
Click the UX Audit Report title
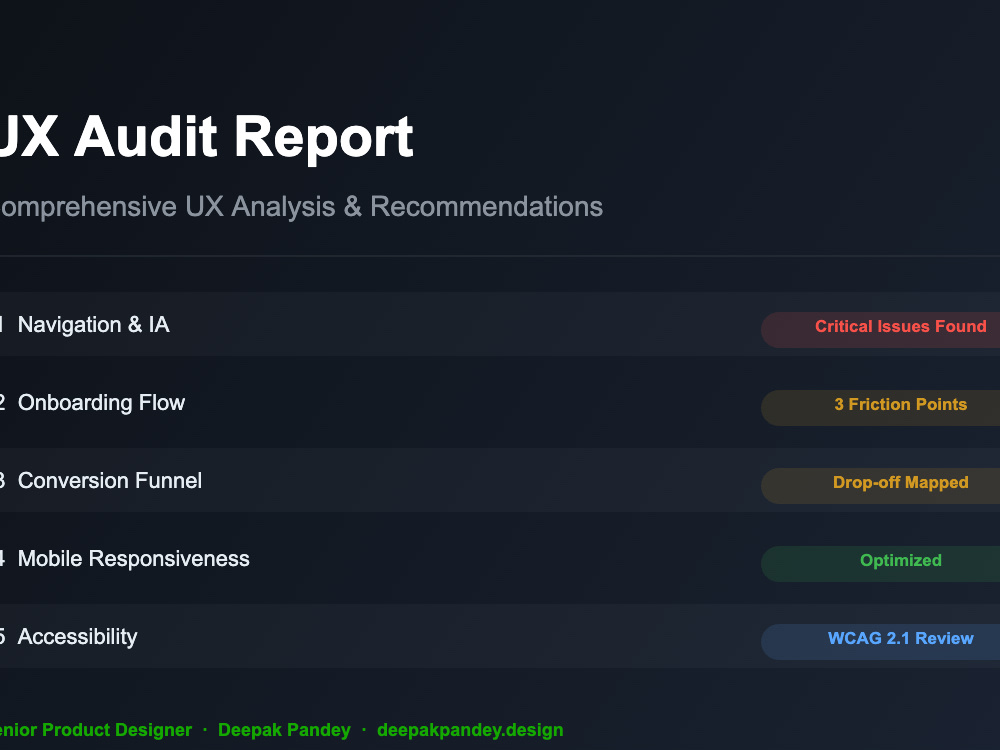pyautogui.click(x=206, y=136)
